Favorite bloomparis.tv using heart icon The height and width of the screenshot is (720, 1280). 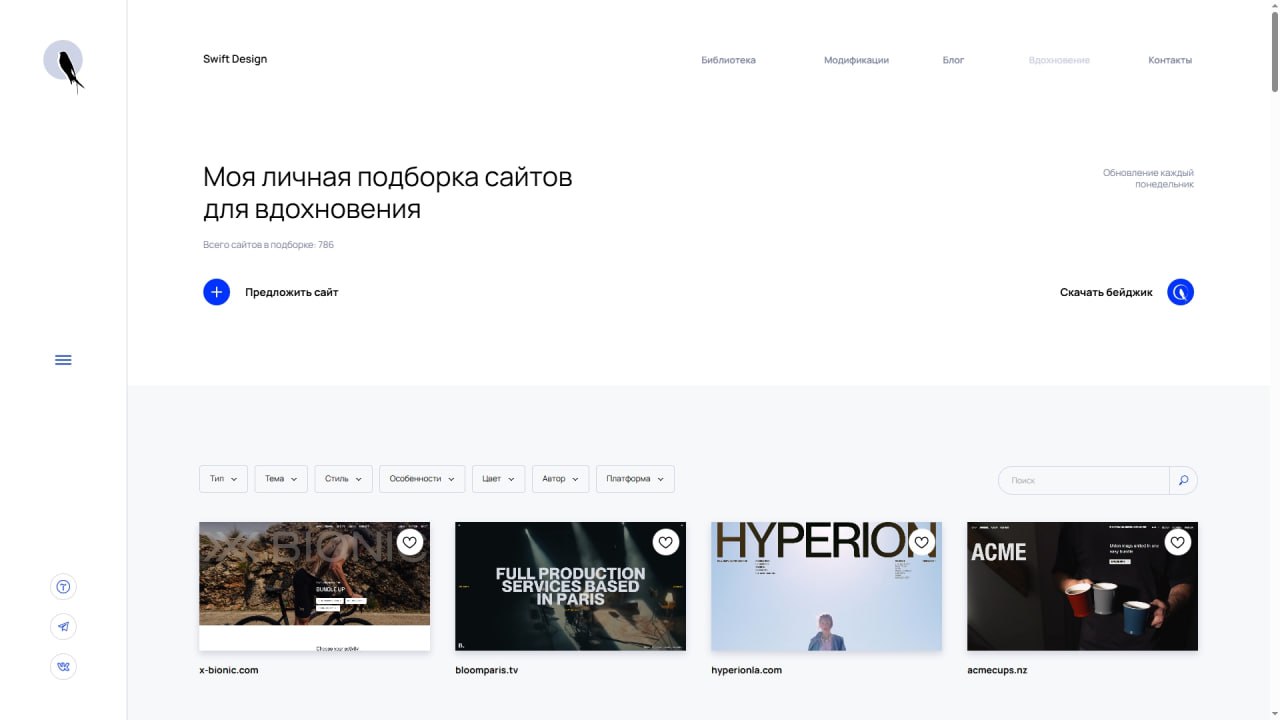coord(665,542)
